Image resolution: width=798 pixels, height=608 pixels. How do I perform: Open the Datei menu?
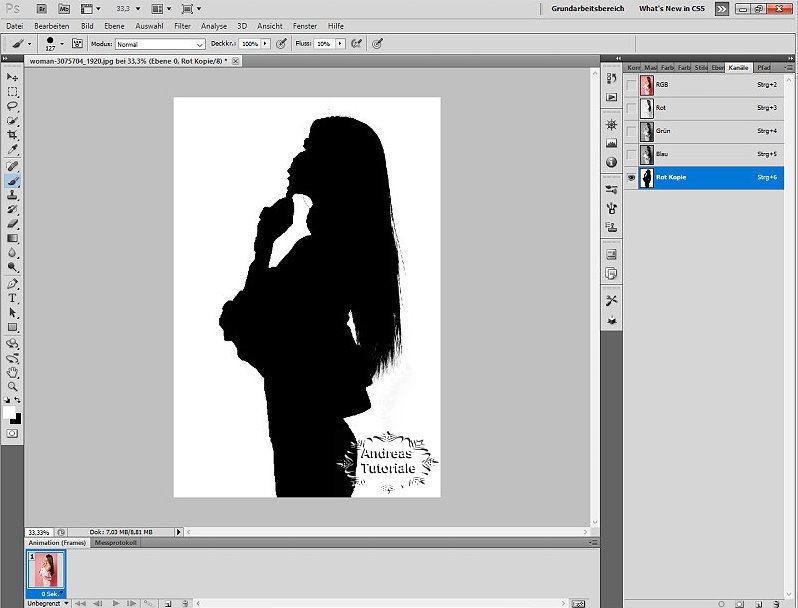(x=15, y=26)
